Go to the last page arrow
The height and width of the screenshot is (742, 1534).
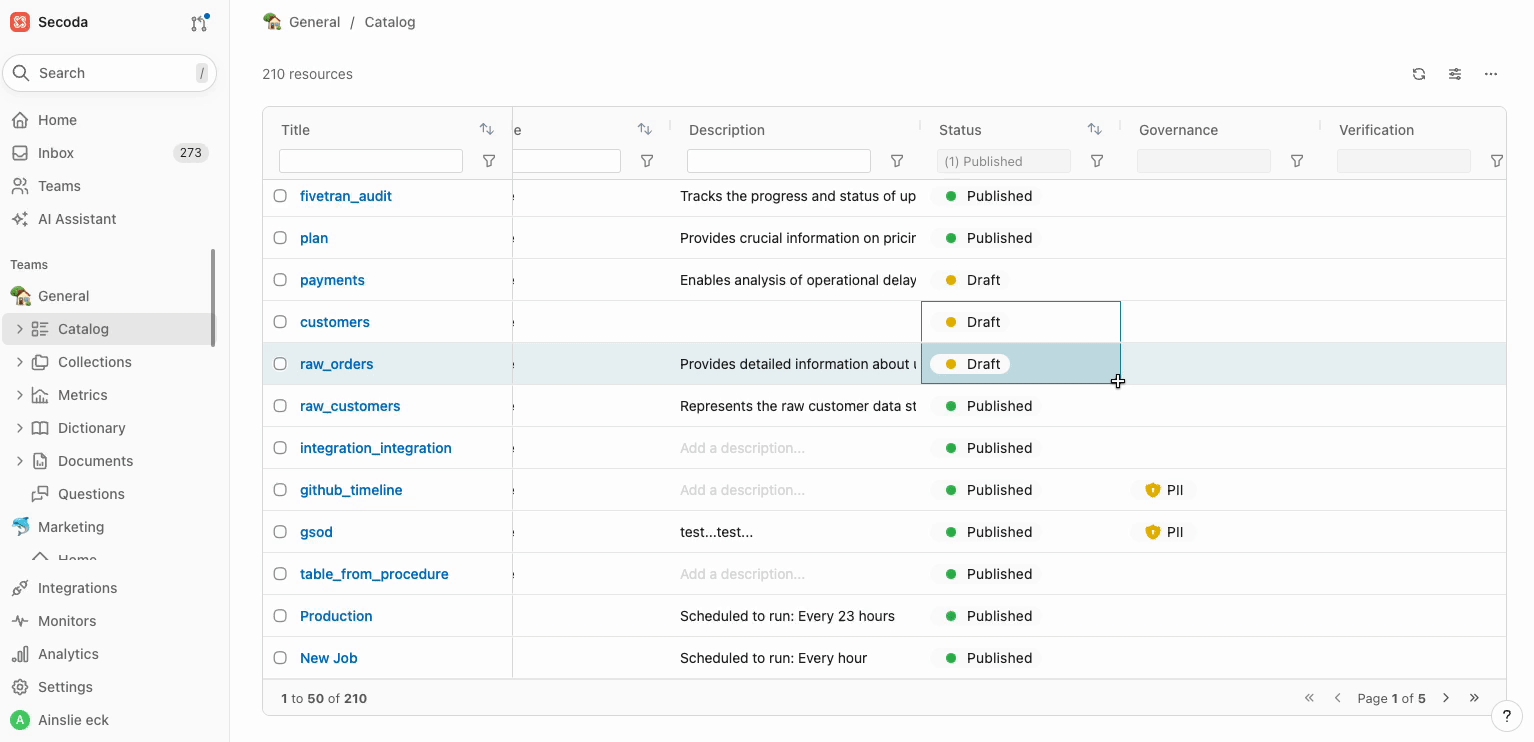point(1474,698)
